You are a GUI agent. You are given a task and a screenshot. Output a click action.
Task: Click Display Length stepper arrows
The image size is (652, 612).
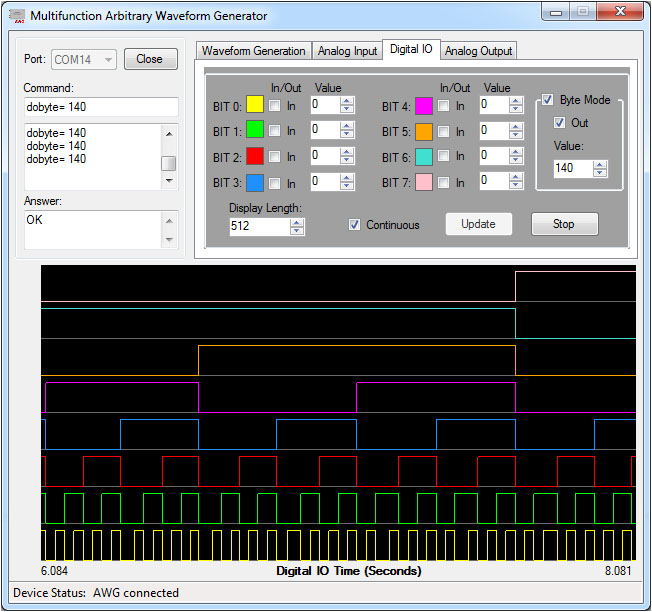pos(297,227)
